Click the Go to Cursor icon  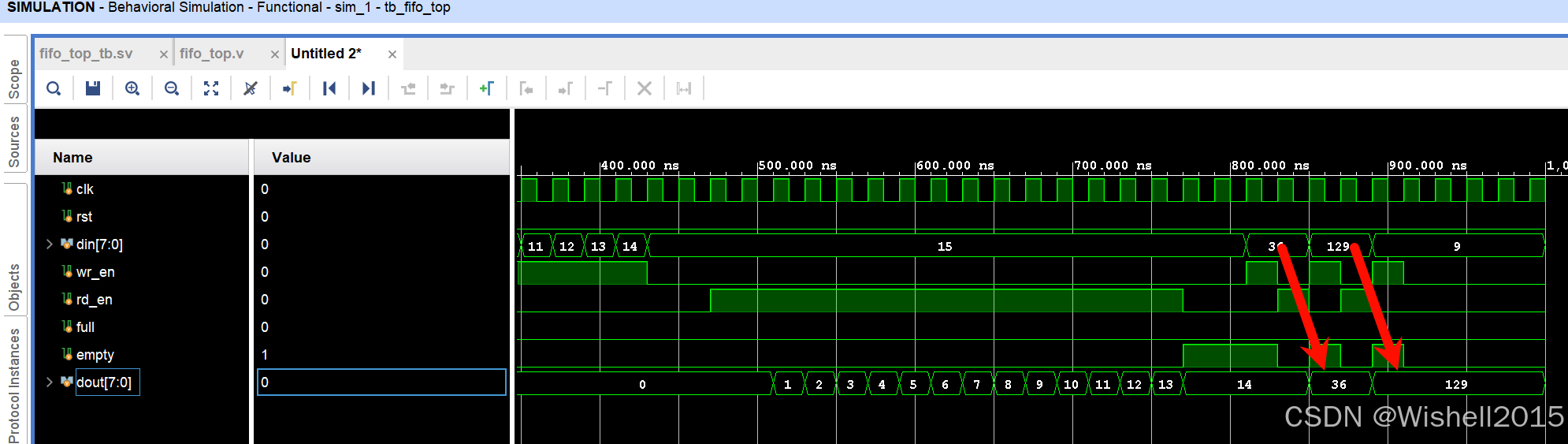point(290,88)
